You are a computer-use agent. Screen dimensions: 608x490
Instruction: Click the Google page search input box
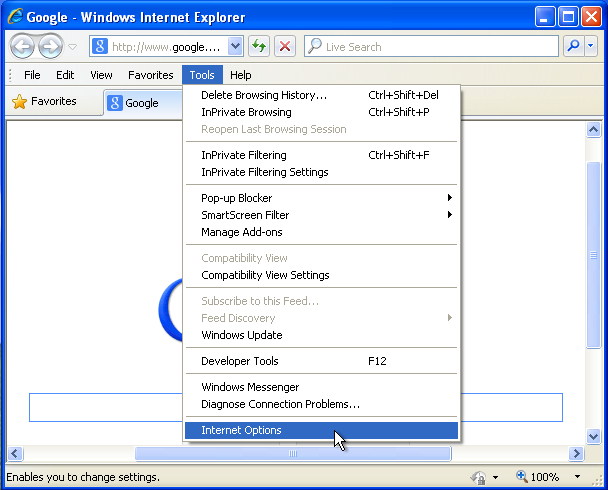pos(295,407)
